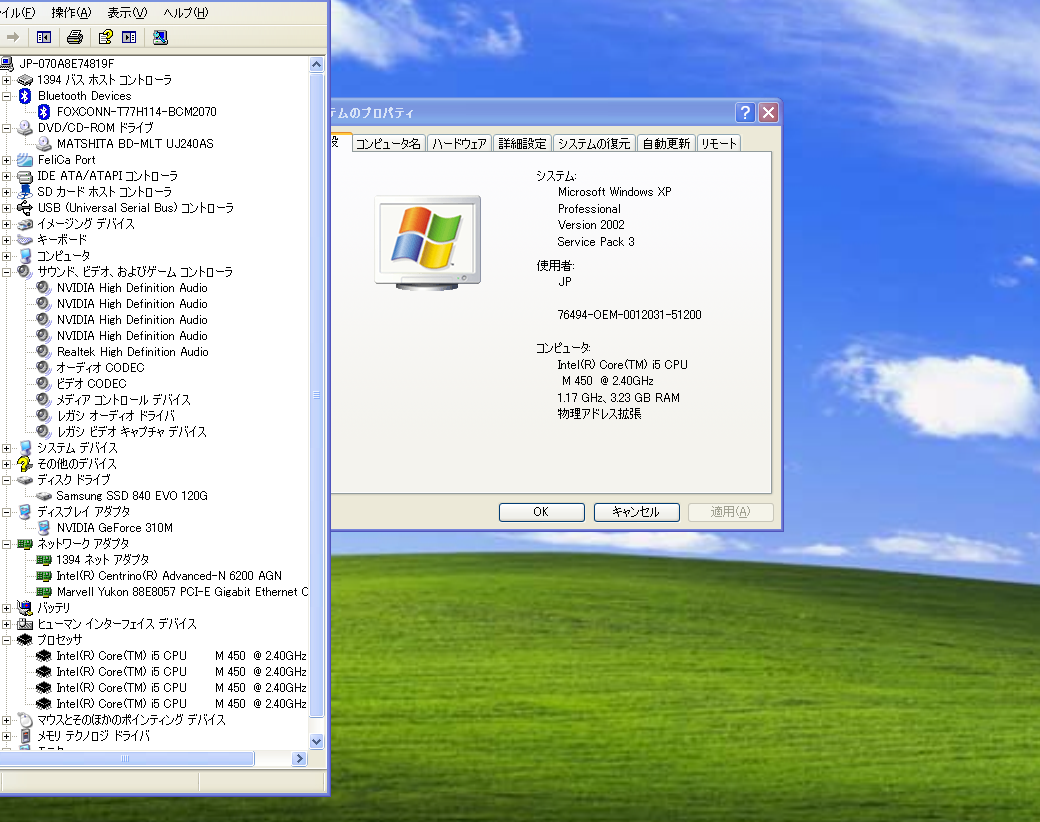Screen dimensions: 1040x822
Task: Select the オーディオ CODEC entry
Action: pos(100,368)
